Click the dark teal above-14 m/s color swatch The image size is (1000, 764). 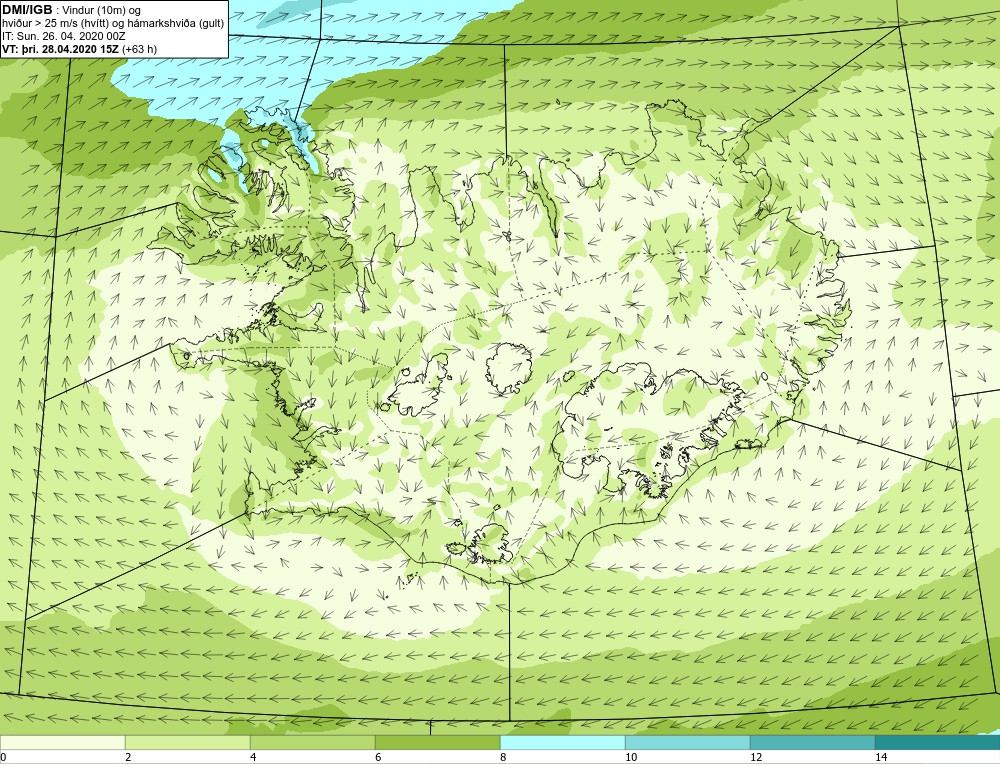click(938, 743)
